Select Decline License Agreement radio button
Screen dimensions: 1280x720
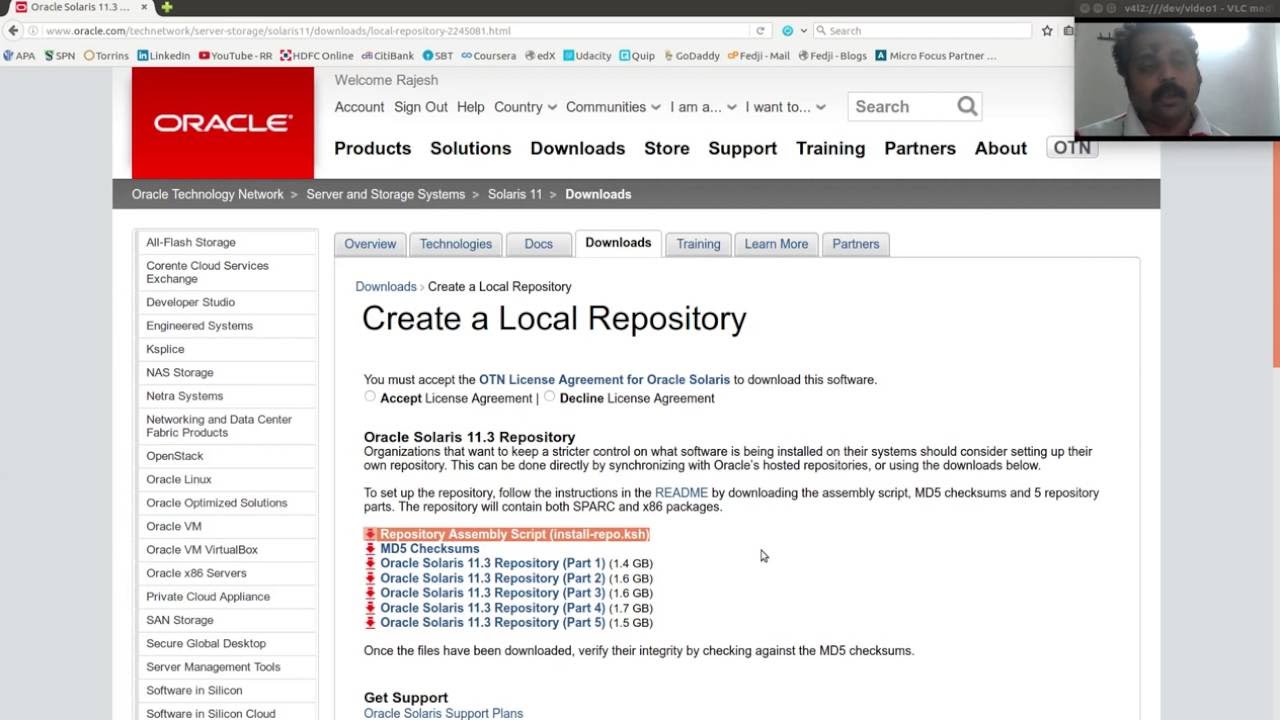pyautogui.click(x=549, y=397)
